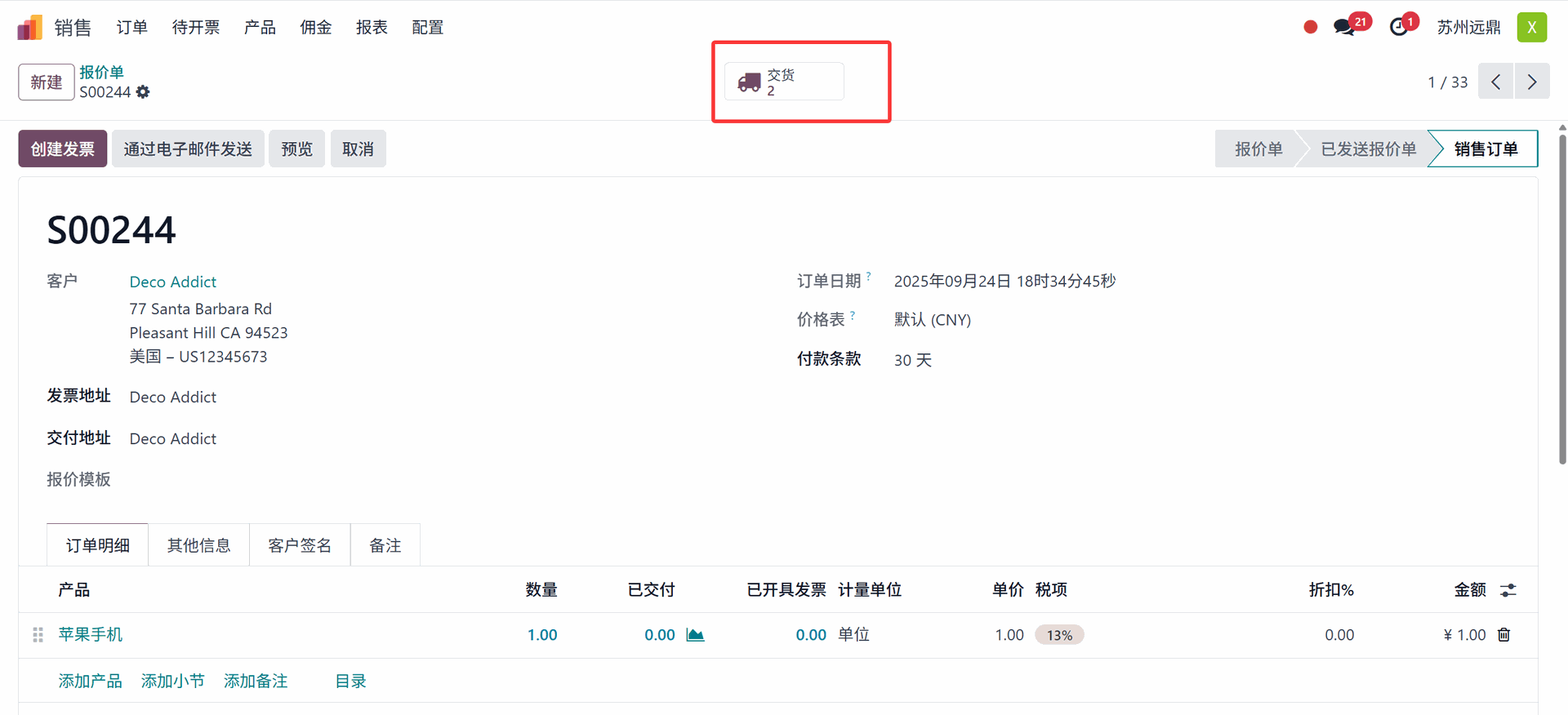This screenshot has height=715, width=1568.
Task: Select the 13% tax tag
Action: click(1059, 635)
